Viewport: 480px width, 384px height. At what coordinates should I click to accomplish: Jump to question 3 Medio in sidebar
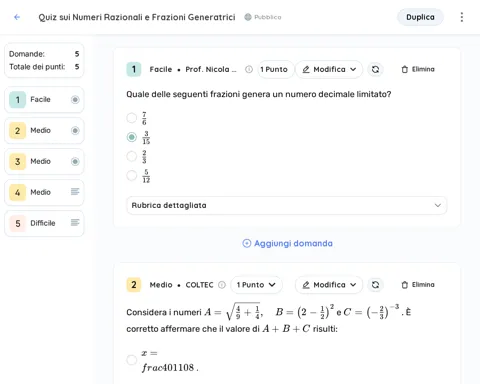(44, 161)
